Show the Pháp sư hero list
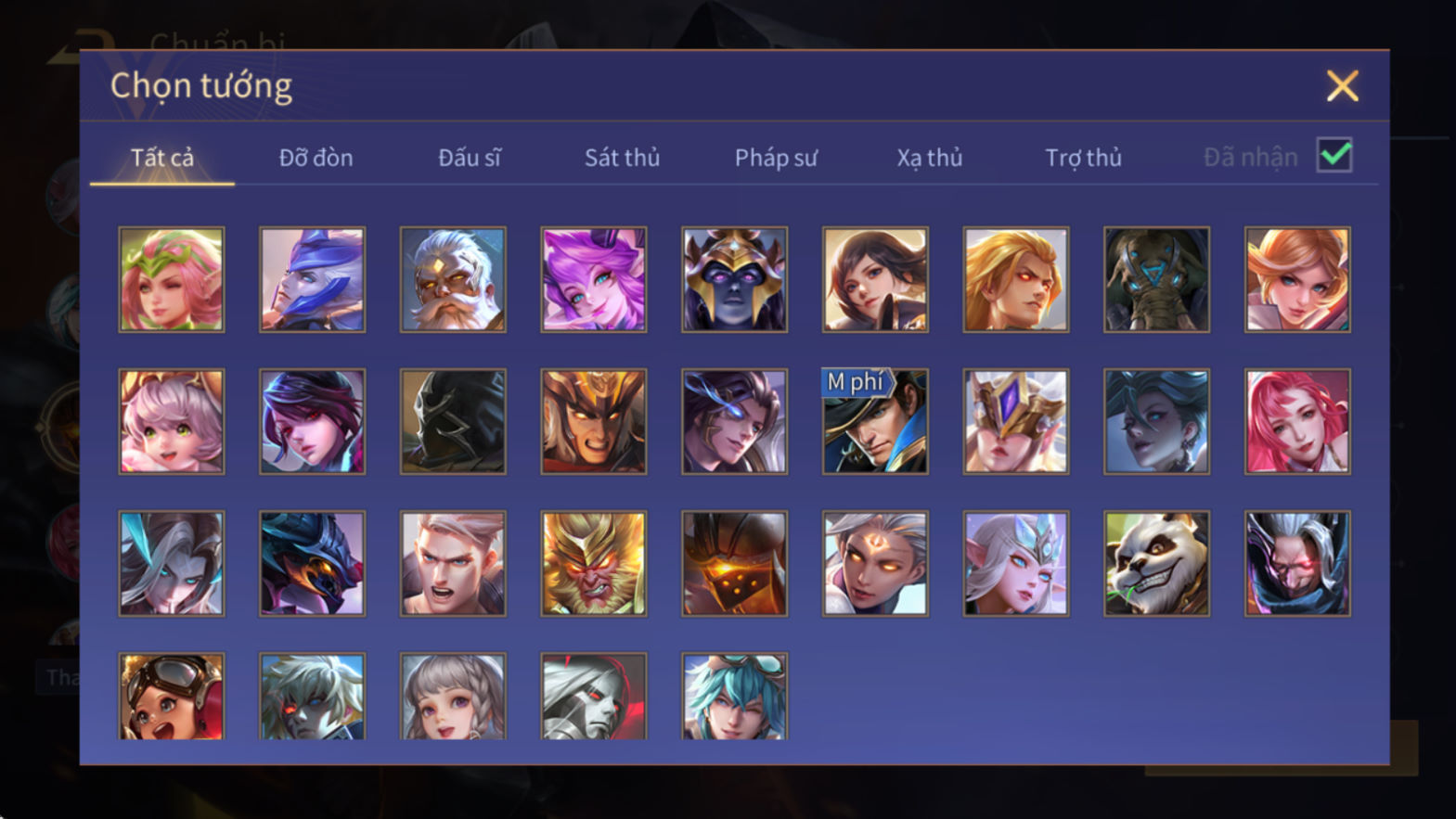1456x819 pixels. click(x=776, y=158)
